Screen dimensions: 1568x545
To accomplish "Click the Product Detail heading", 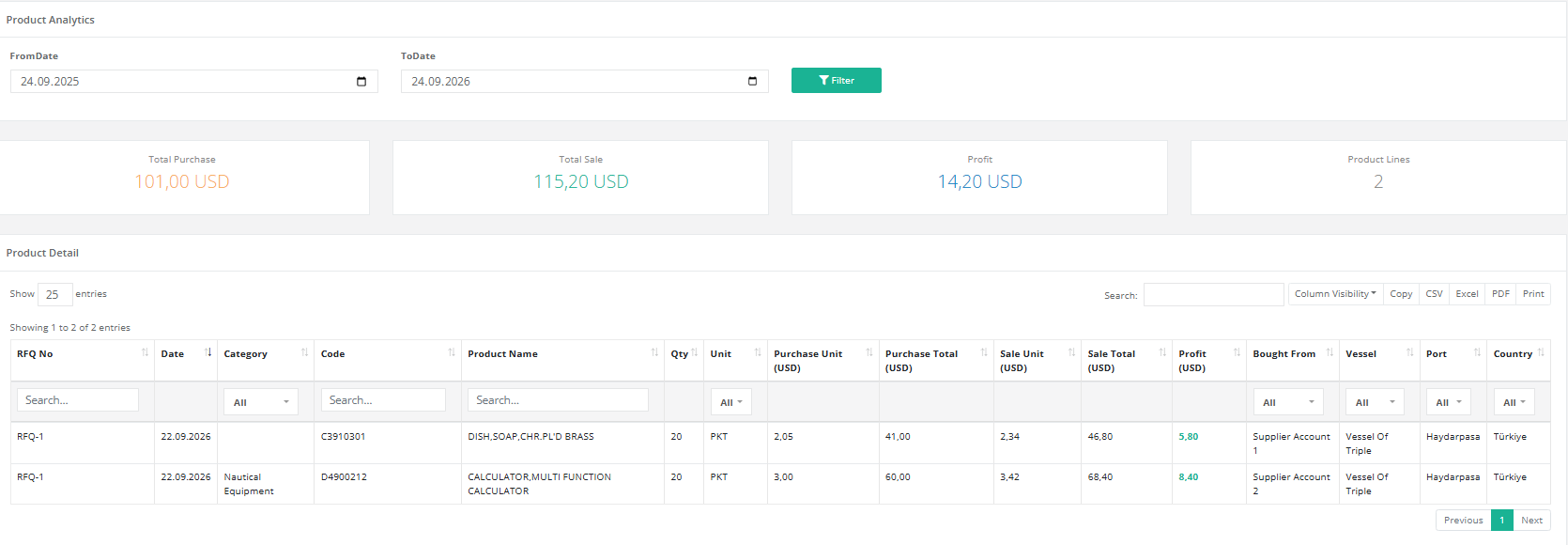I will click(42, 253).
